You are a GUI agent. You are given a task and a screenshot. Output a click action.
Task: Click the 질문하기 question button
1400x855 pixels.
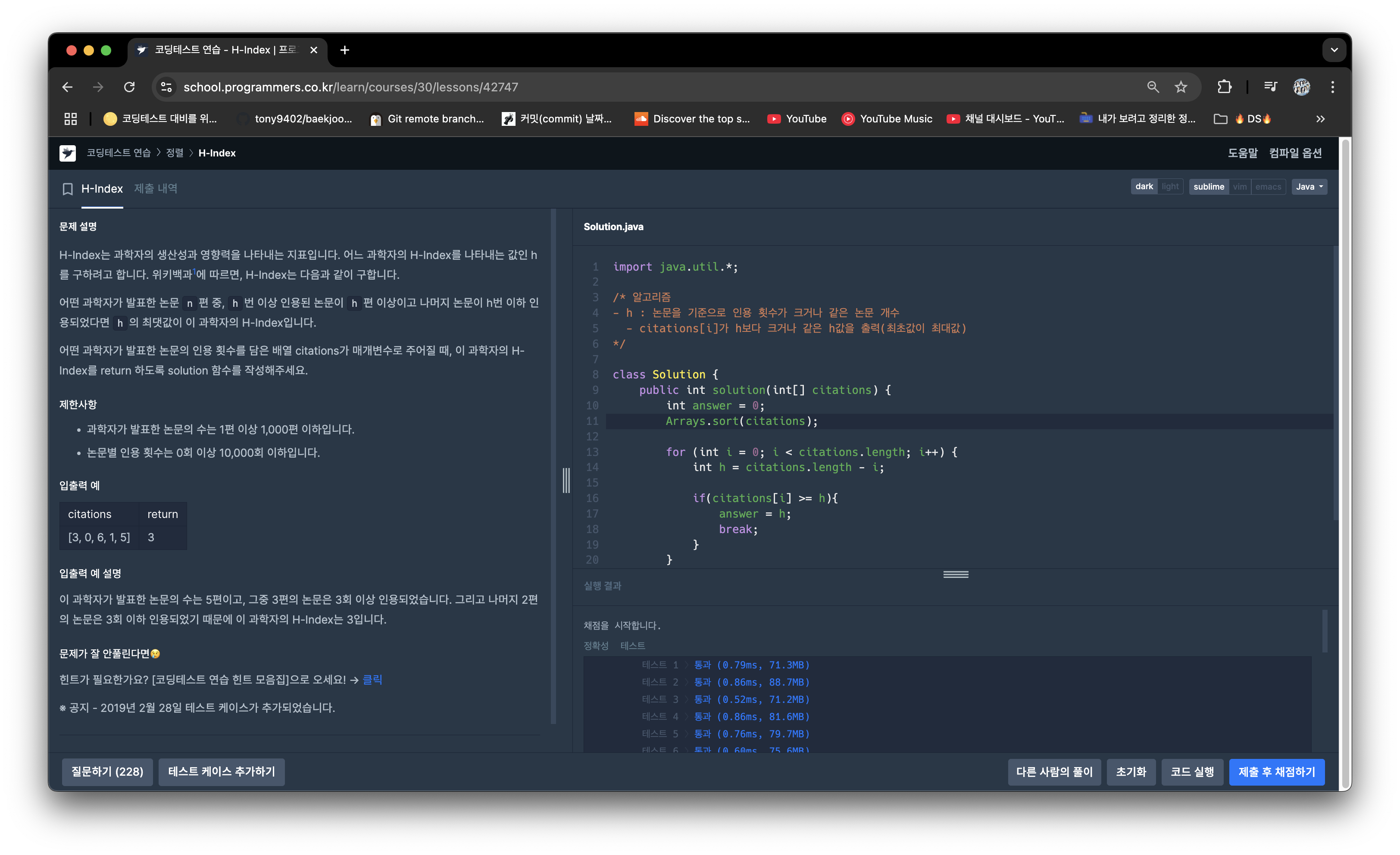point(107,771)
